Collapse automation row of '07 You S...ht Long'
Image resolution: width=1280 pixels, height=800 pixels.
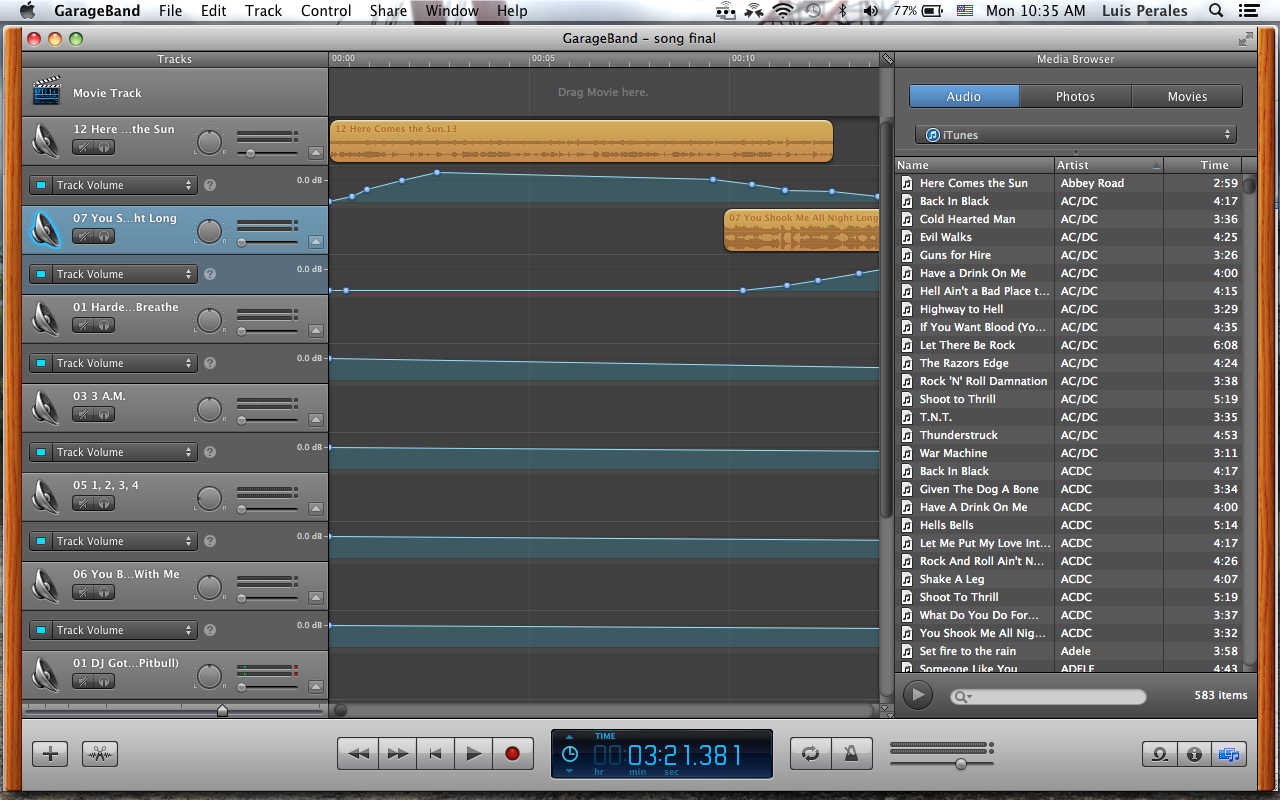click(316, 242)
